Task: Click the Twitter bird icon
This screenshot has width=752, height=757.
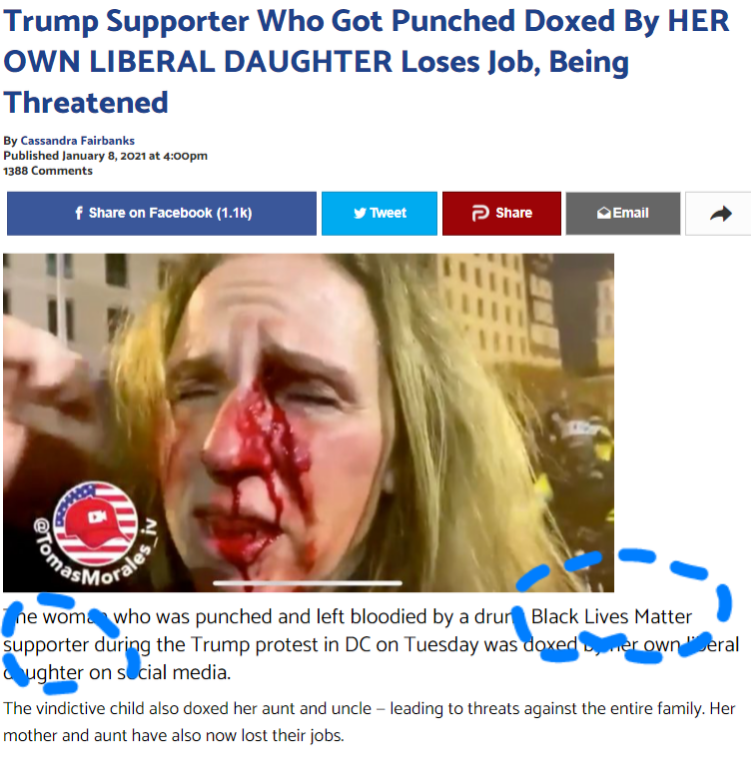Action: pyautogui.click(x=360, y=213)
